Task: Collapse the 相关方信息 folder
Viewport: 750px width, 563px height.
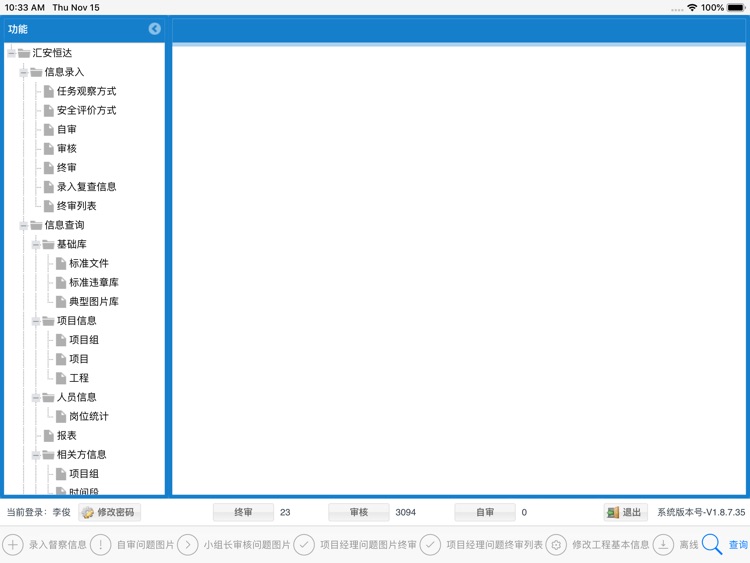Action: point(36,455)
